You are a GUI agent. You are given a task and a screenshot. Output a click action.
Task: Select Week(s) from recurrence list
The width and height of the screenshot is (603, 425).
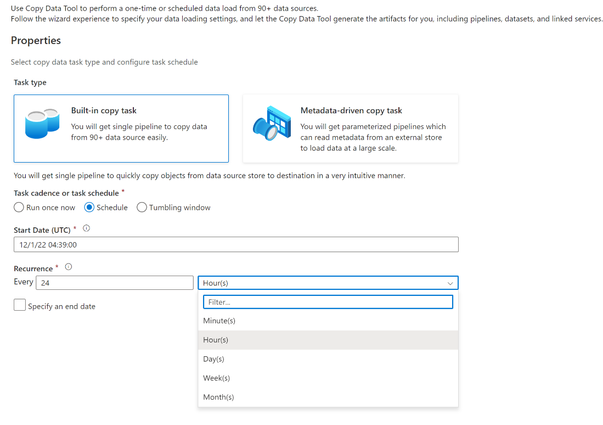click(328, 378)
